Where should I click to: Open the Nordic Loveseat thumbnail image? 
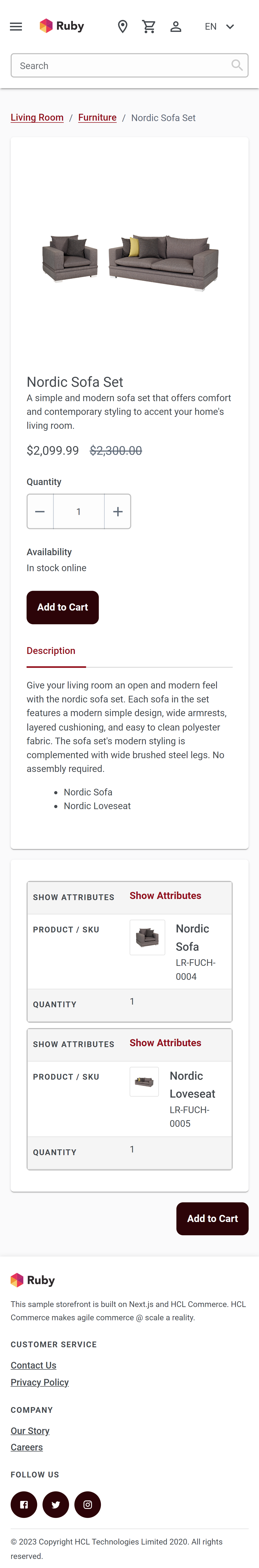coord(144,1082)
